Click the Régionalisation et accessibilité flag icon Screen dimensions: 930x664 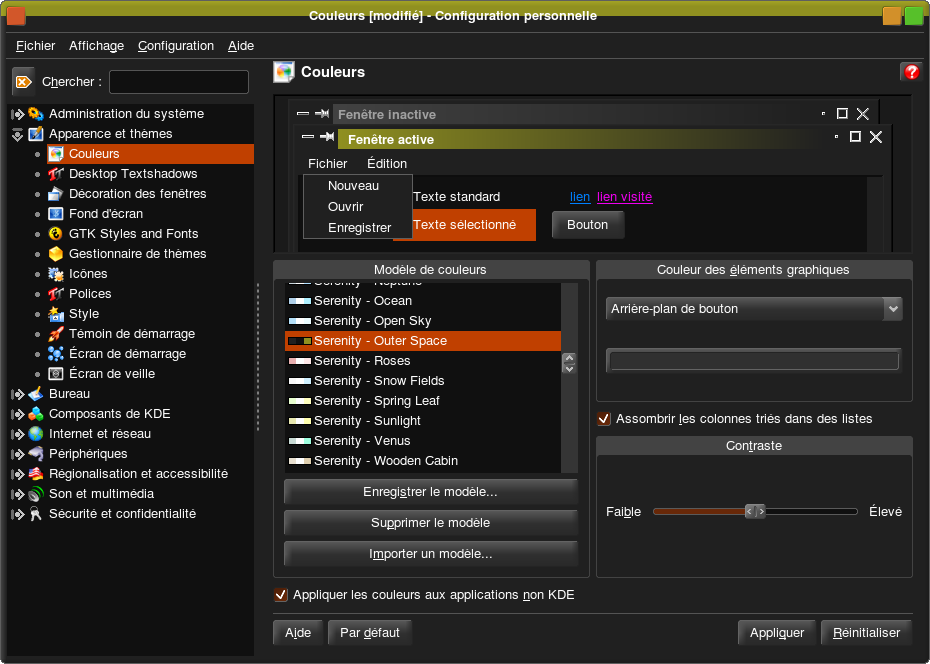(x=36, y=474)
